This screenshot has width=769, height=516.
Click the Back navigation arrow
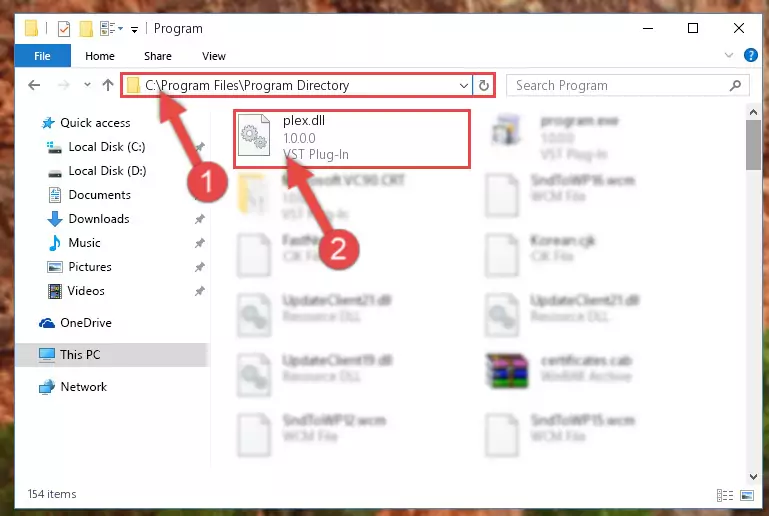pyautogui.click(x=34, y=85)
